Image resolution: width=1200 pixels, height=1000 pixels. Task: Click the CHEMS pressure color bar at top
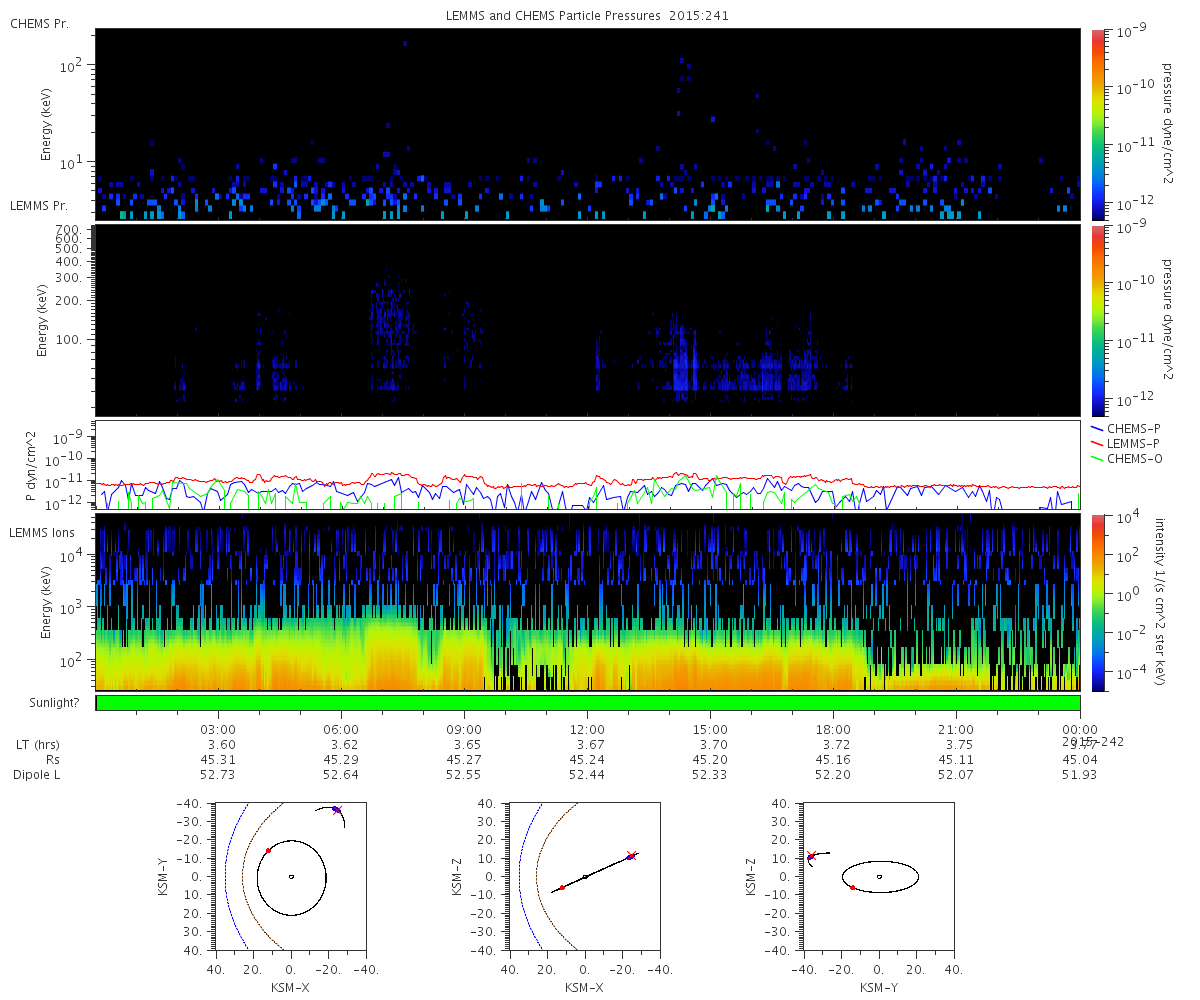[x=1097, y=124]
